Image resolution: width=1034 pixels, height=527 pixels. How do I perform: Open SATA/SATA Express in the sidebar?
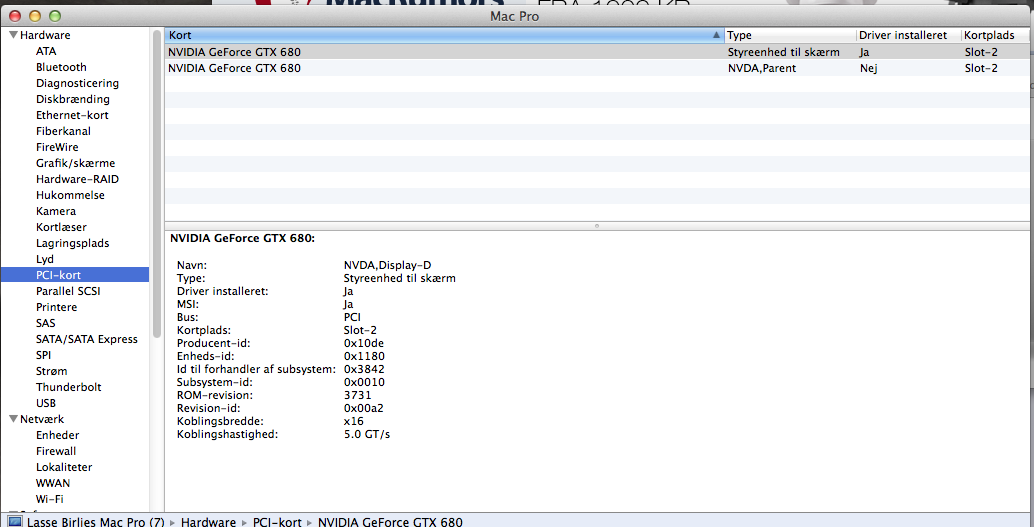coord(86,339)
